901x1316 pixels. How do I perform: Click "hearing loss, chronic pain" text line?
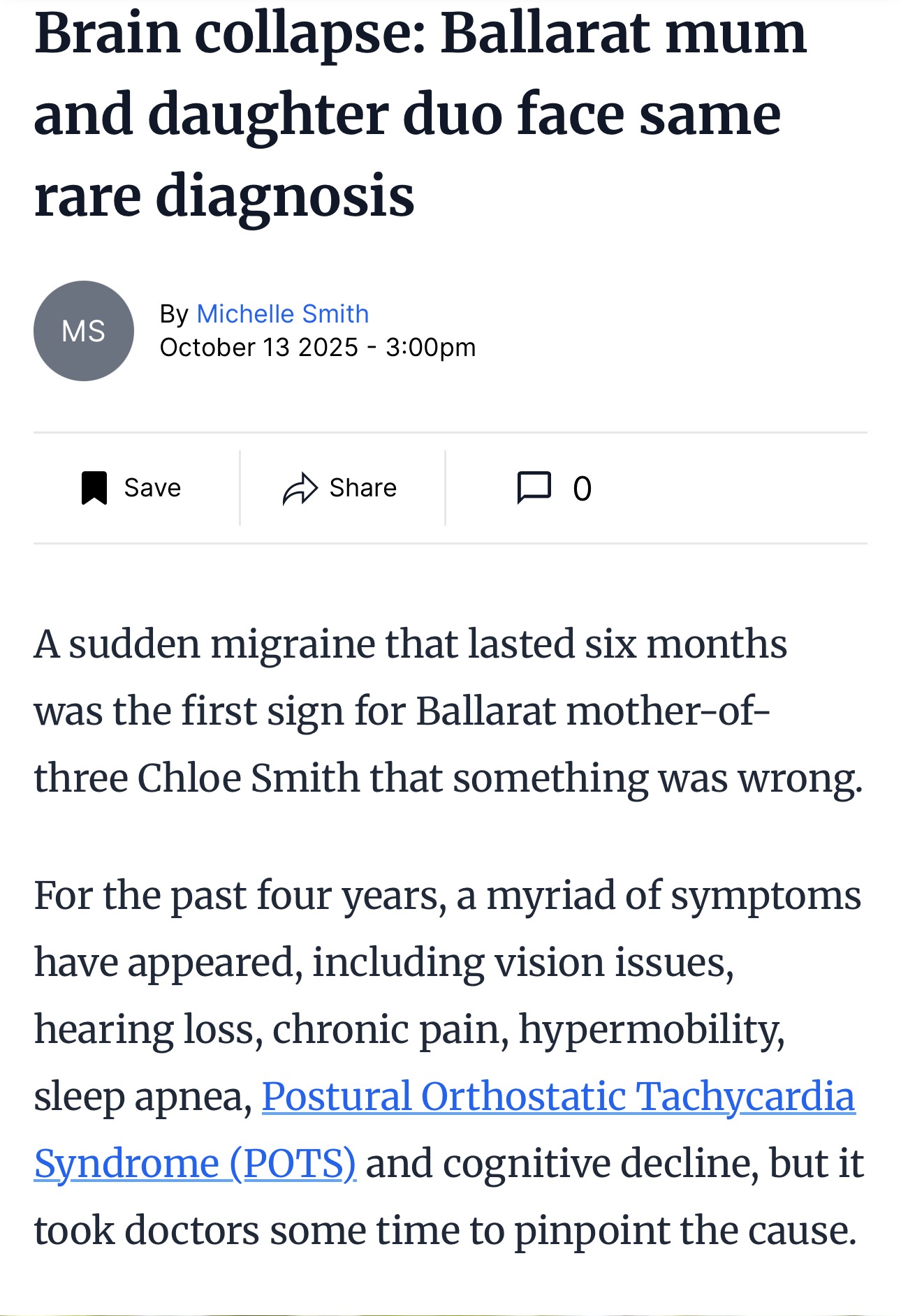[x=271, y=1029]
